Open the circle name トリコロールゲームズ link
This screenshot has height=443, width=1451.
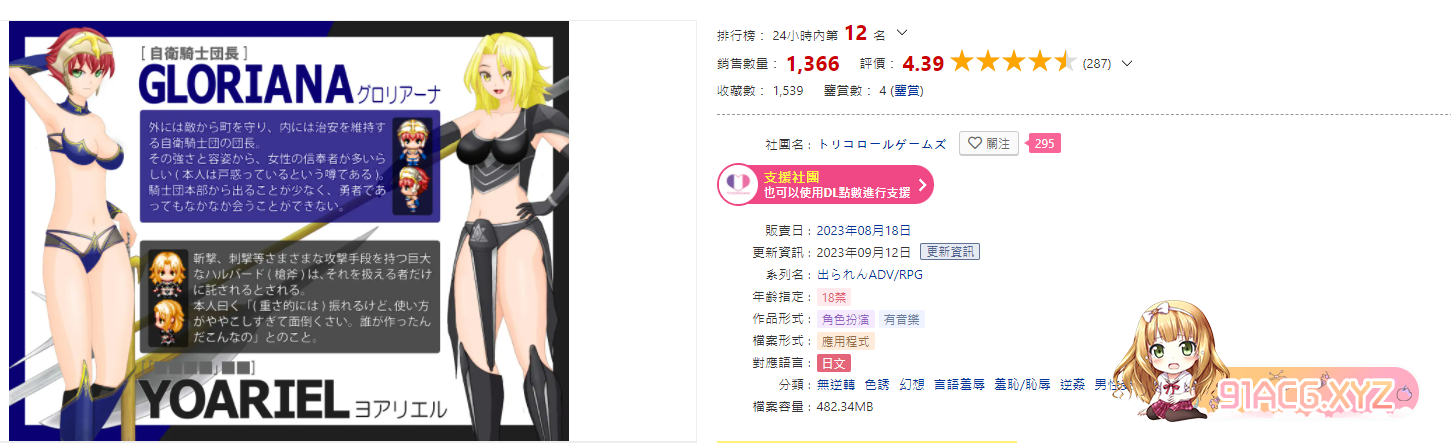(881, 144)
